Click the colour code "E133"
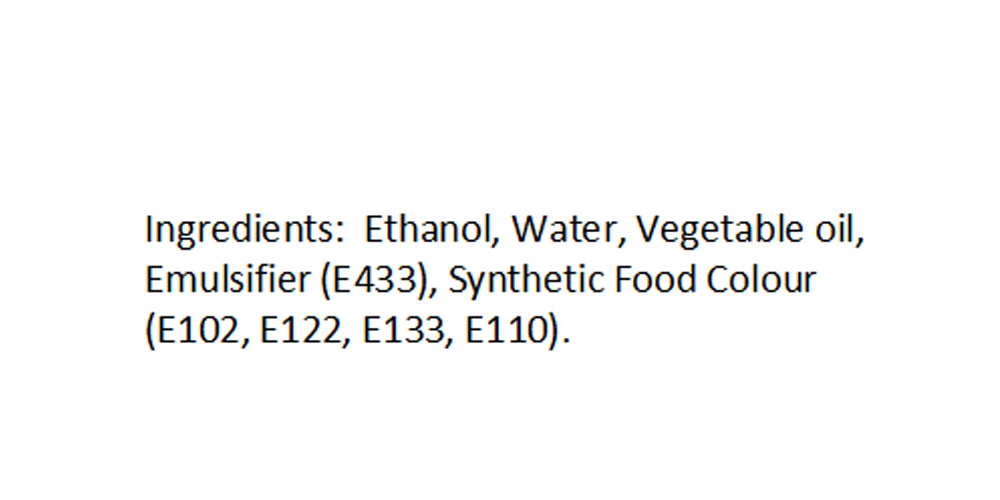 pos(403,332)
